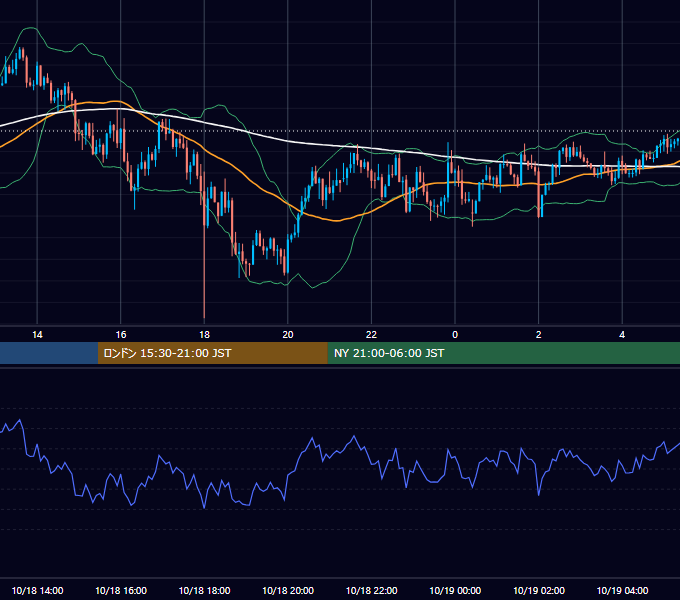Click the 10/18 14:00 date label
The height and width of the screenshot is (600, 680).
[x=37, y=590]
